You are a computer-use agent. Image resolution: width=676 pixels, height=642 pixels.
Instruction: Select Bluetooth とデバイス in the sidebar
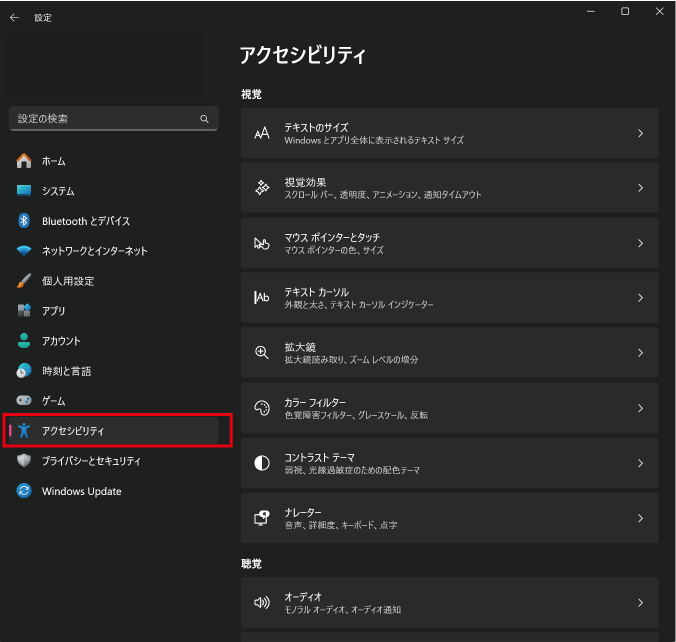pyautogui.click(x=85, y=221)
